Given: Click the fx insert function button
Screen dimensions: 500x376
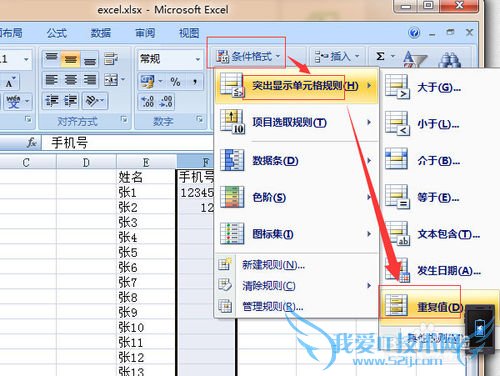Looking at the screenshot, I should [32, 143].
